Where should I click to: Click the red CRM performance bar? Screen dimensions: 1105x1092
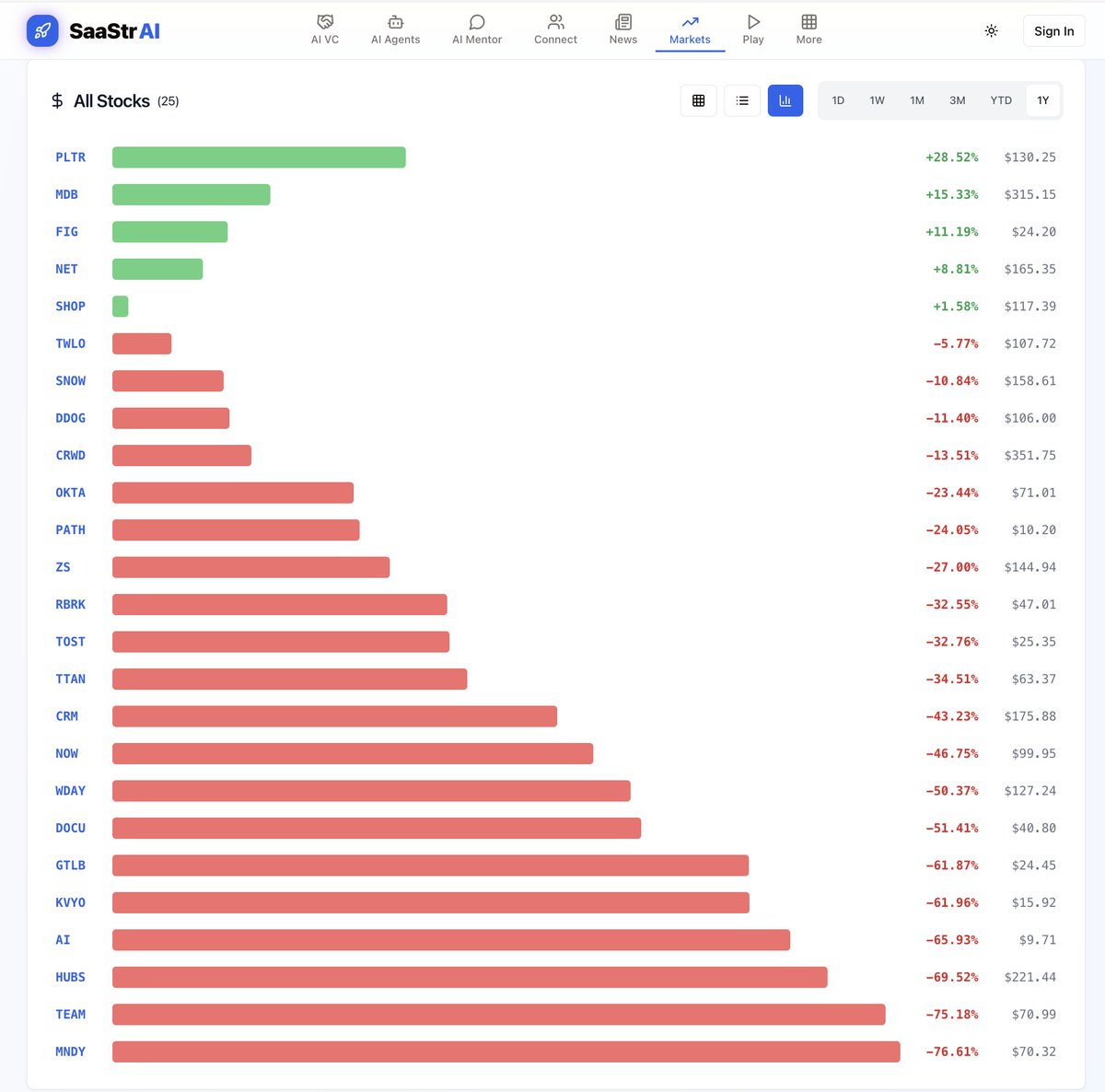click(334, 716)
